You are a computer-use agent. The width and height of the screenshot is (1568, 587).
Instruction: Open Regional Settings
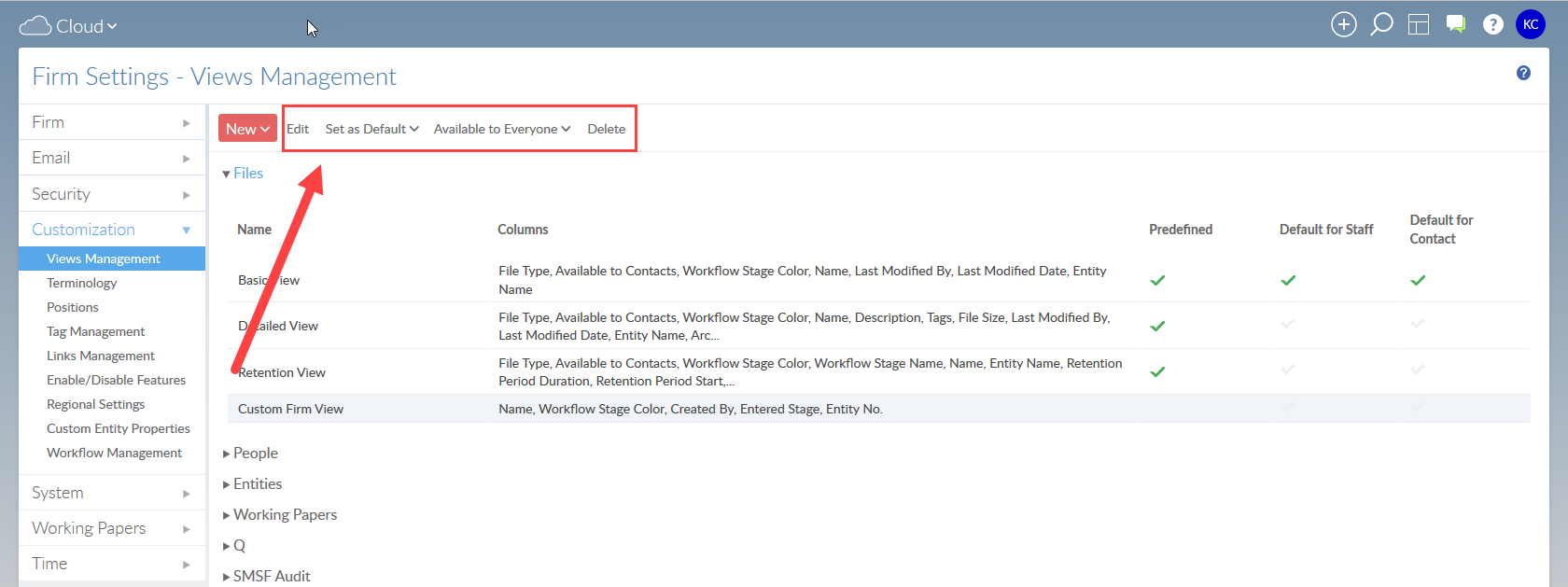[x=96, y=404]
